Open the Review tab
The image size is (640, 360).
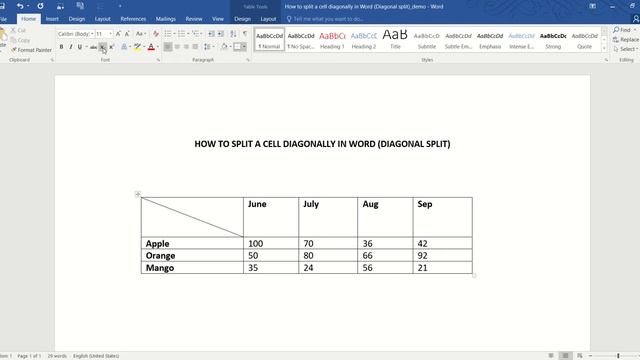(x=194, y=19)
